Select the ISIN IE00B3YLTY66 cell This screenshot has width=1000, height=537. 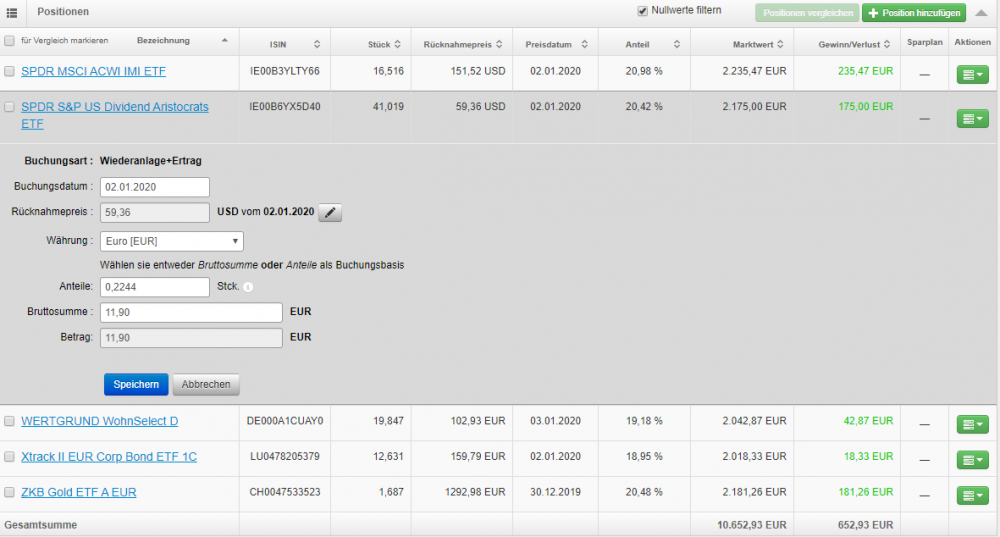(284, 71)
